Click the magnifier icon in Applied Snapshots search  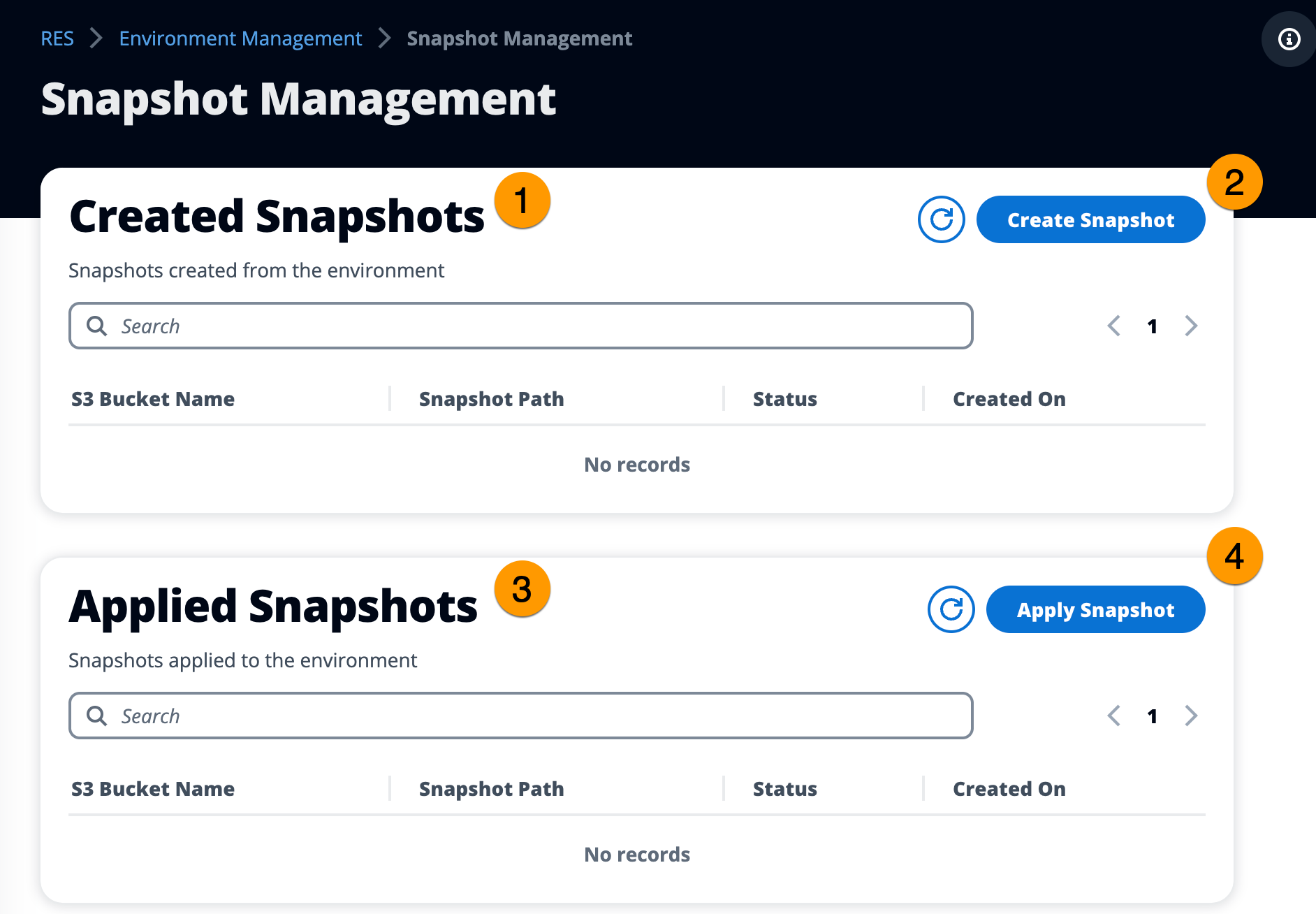pyautogui.click(x=97, y=716)
